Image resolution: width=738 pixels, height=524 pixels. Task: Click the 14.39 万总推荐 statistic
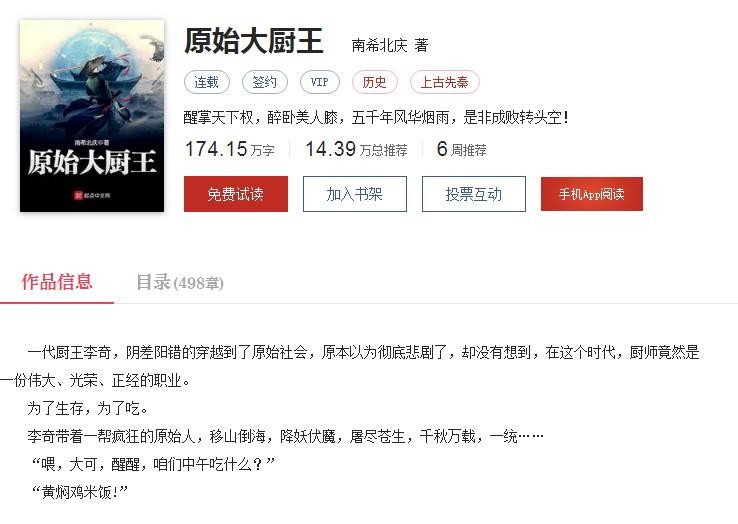(356, 149)
